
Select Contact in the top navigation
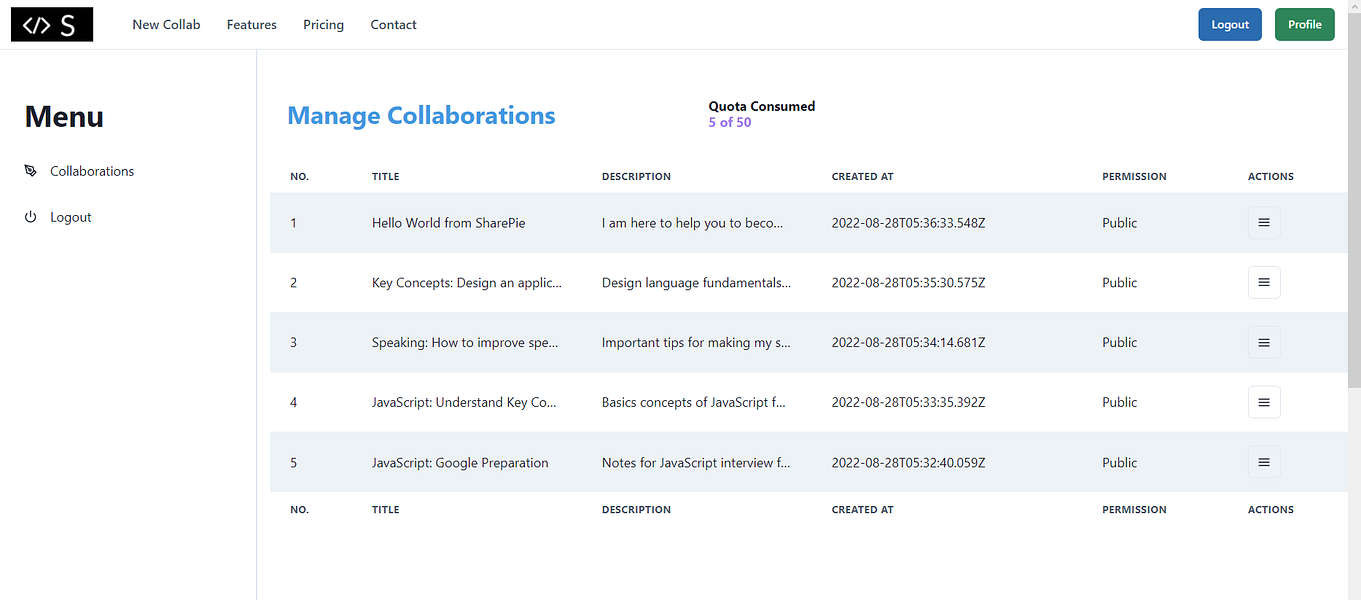coord(393,25)
